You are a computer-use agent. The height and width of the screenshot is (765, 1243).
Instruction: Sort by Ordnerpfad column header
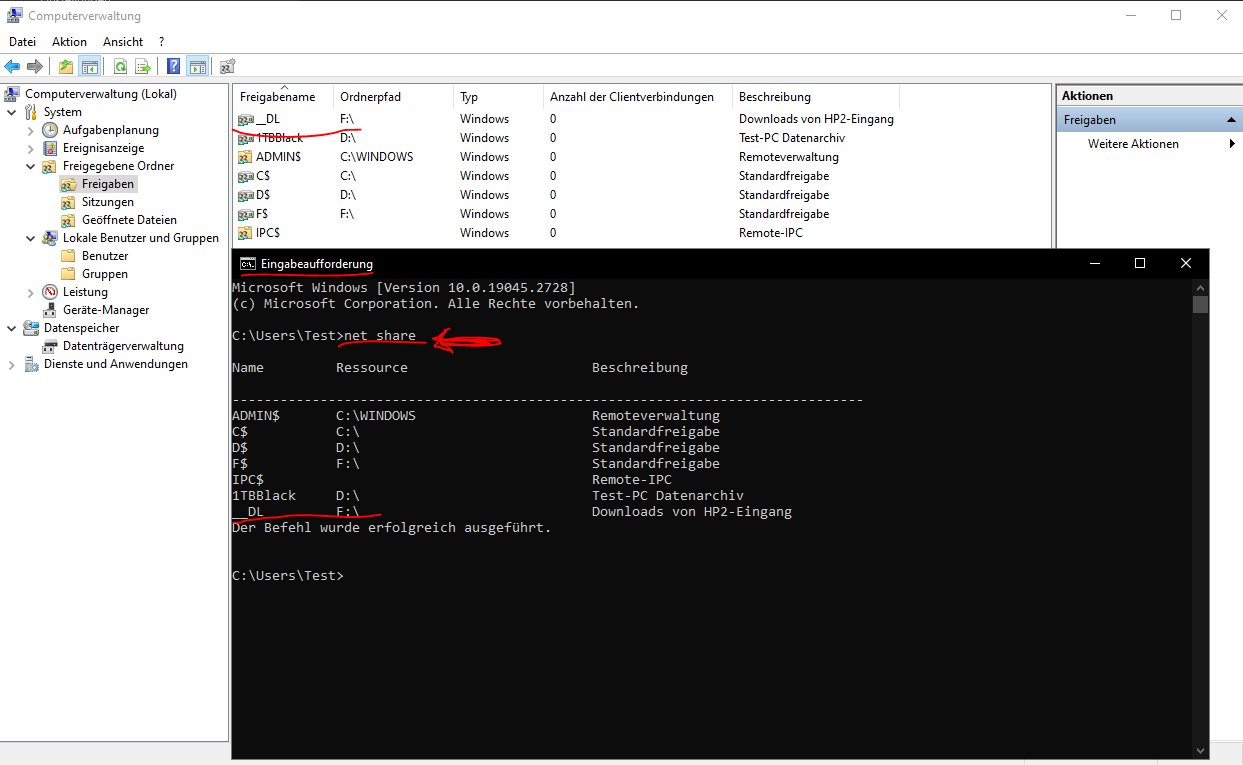pos(393,97)
